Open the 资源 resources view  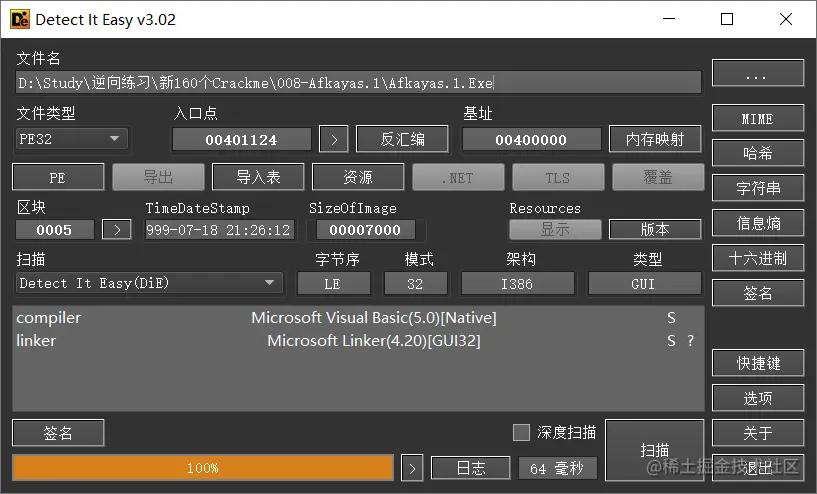coord(358,177)
